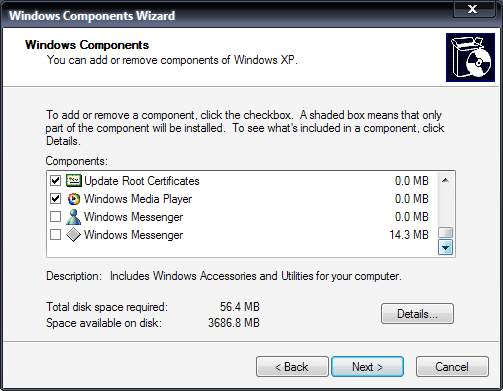The image size is (503, 391).
Task: Click the Windows Messenger person icon
Action: (x=73, y=217)
